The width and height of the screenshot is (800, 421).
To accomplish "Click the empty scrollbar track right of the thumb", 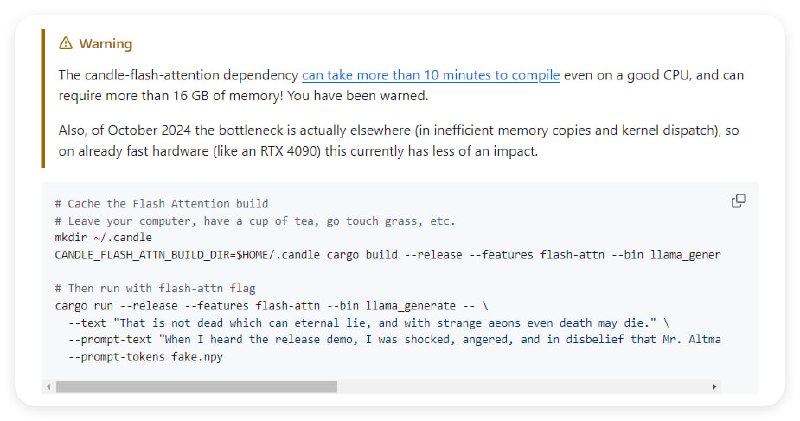I will tap(520, 386).
